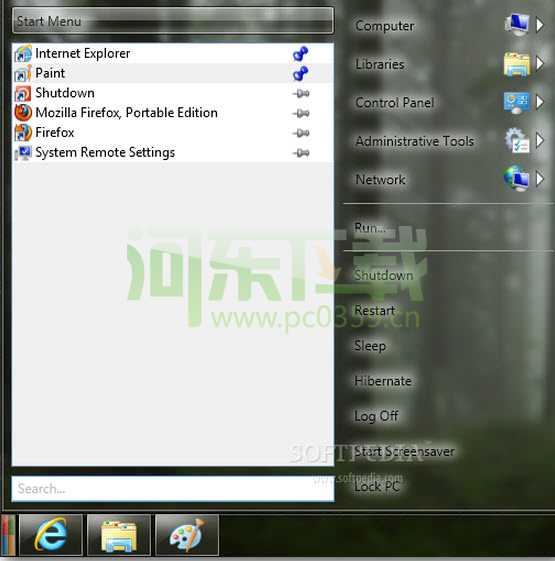Click the Internet Explorer program icon in list
Viewport: 555px width, 561px height.
pos(23,54)
